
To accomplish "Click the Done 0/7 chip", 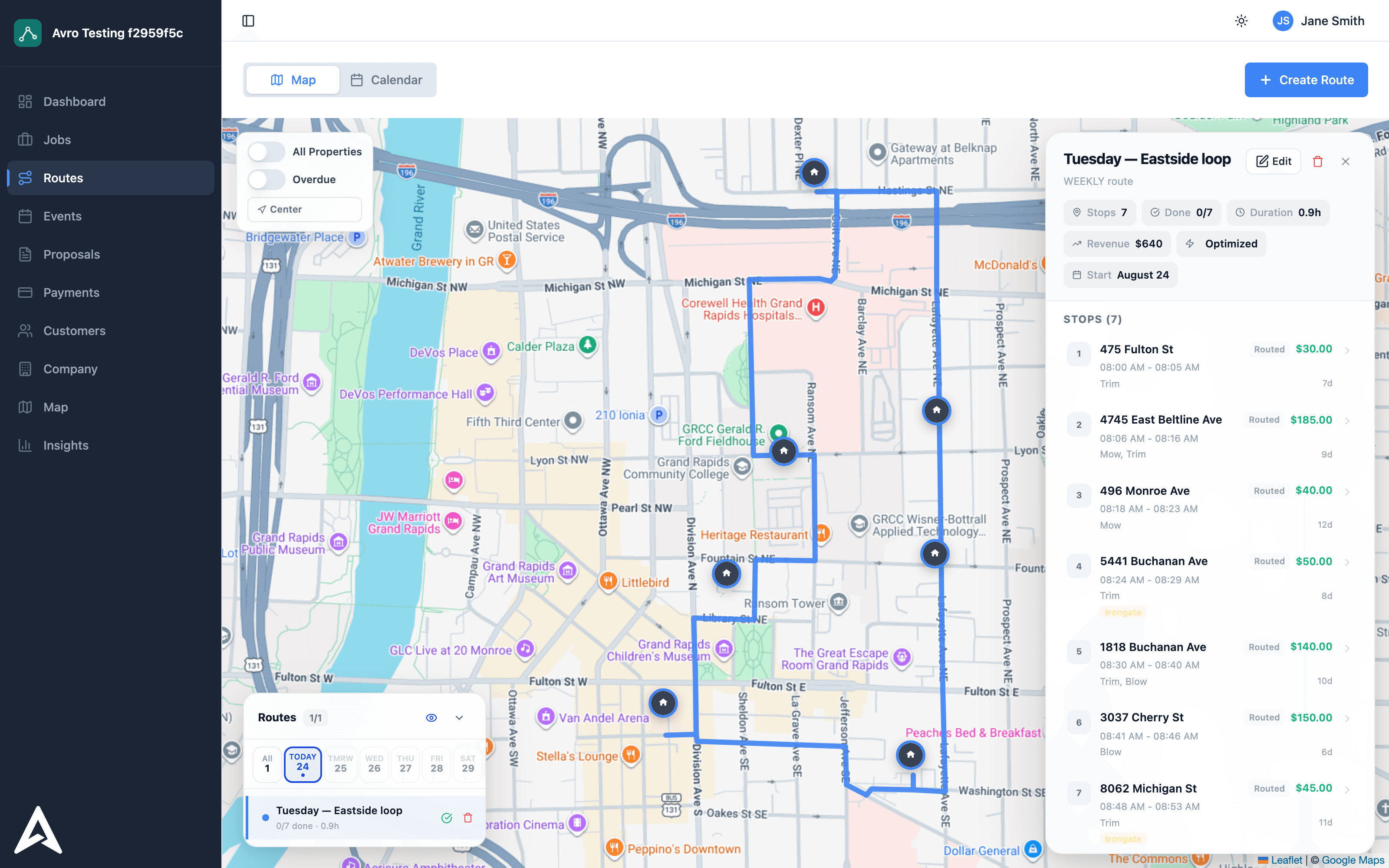I will pos(1181,212).
